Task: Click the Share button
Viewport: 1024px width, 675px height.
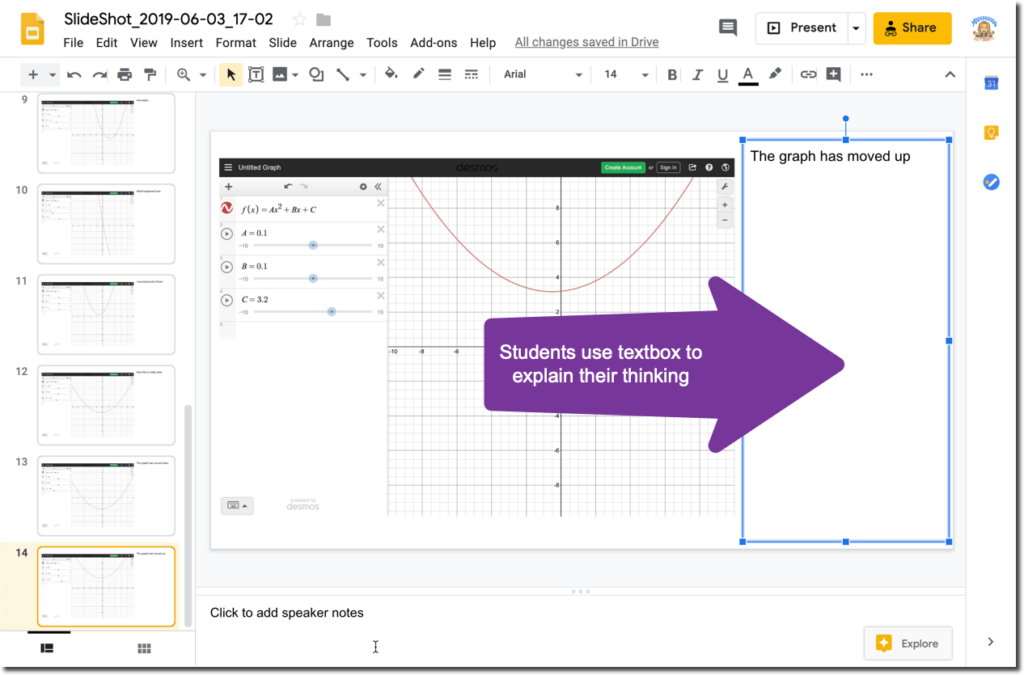Action: 911,28
